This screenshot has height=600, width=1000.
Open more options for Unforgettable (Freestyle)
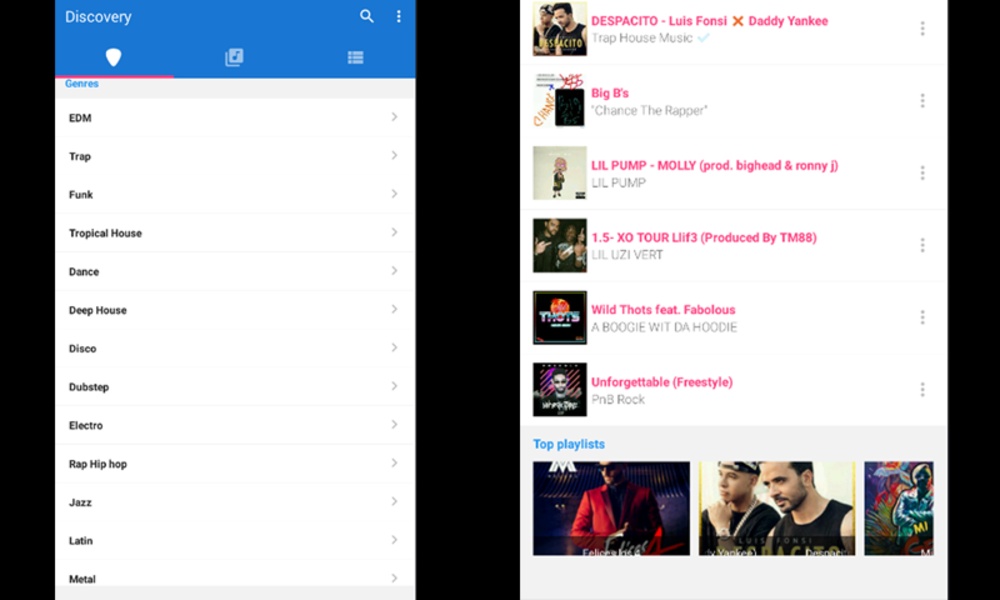click(922, 390)
